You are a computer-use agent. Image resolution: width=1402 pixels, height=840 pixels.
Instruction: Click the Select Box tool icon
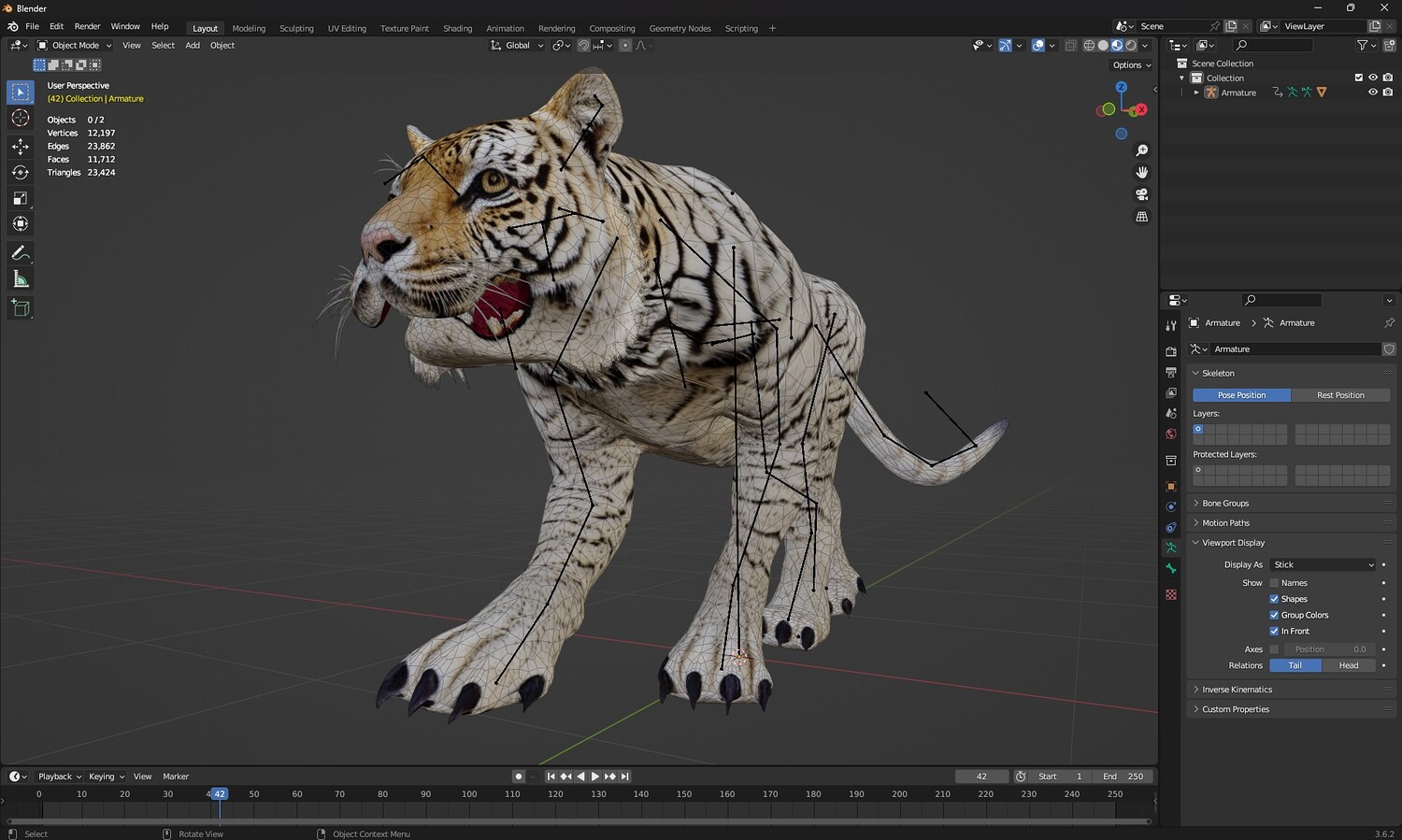click(x=21, y=92)
